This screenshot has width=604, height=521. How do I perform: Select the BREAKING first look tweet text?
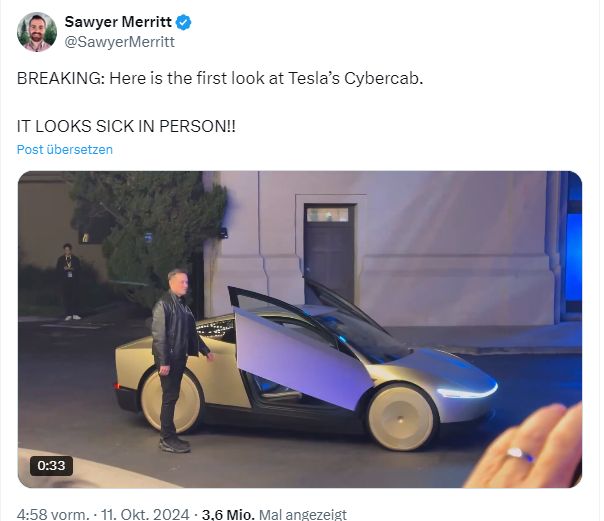(220, 78)
